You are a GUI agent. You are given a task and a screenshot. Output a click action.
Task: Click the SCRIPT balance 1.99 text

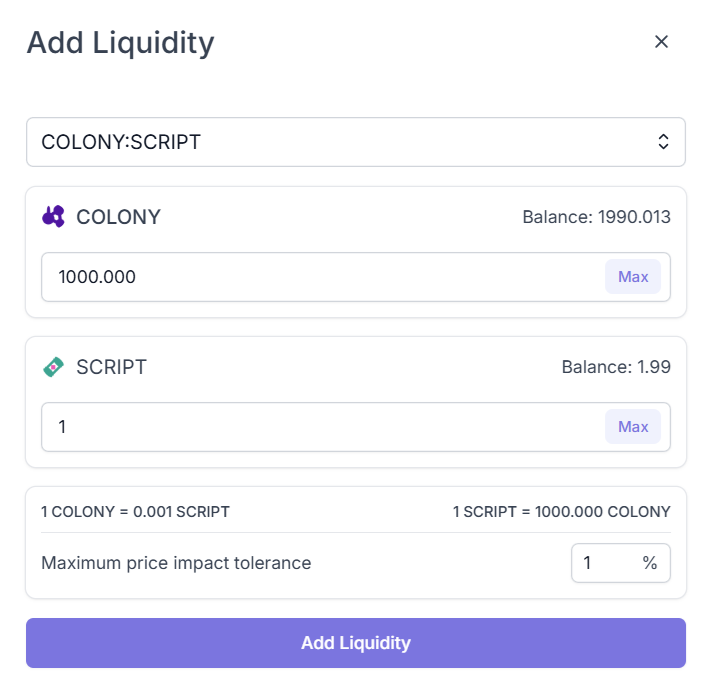pyautogui.click(x=616, y=367)
